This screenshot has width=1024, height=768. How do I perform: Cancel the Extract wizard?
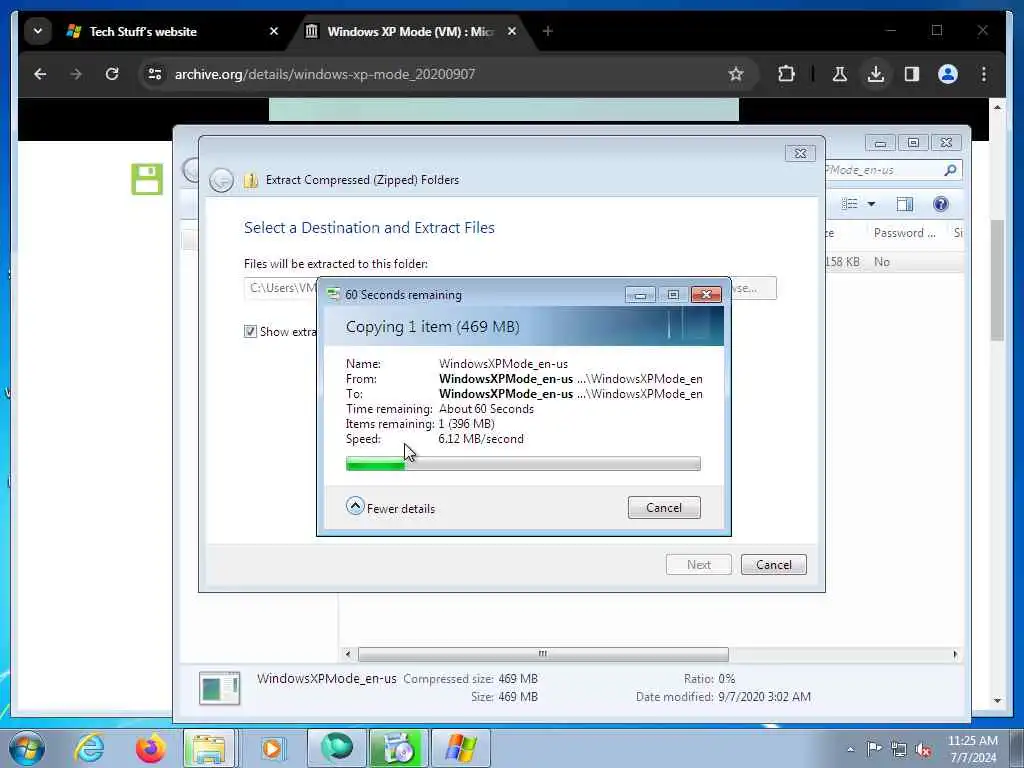[x=774, y=564]
